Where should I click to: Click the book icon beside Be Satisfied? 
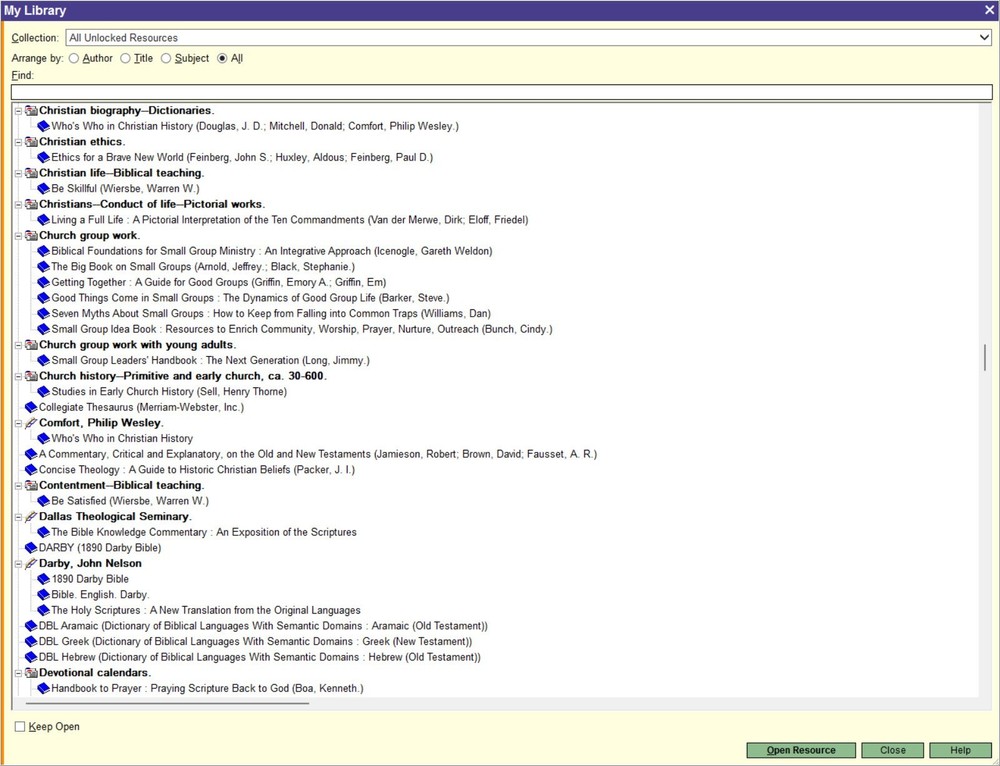43,501
